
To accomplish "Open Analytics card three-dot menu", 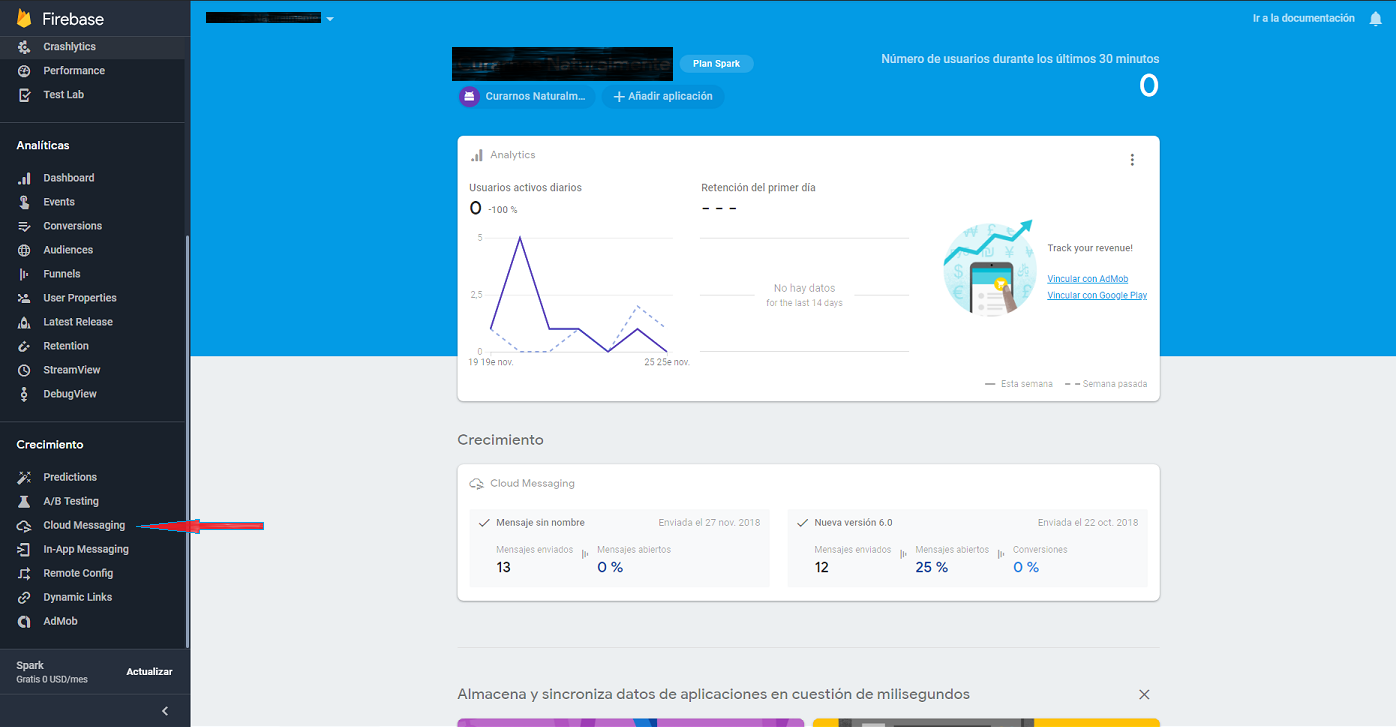I will pyautogui.click(x=1132, y=160).
